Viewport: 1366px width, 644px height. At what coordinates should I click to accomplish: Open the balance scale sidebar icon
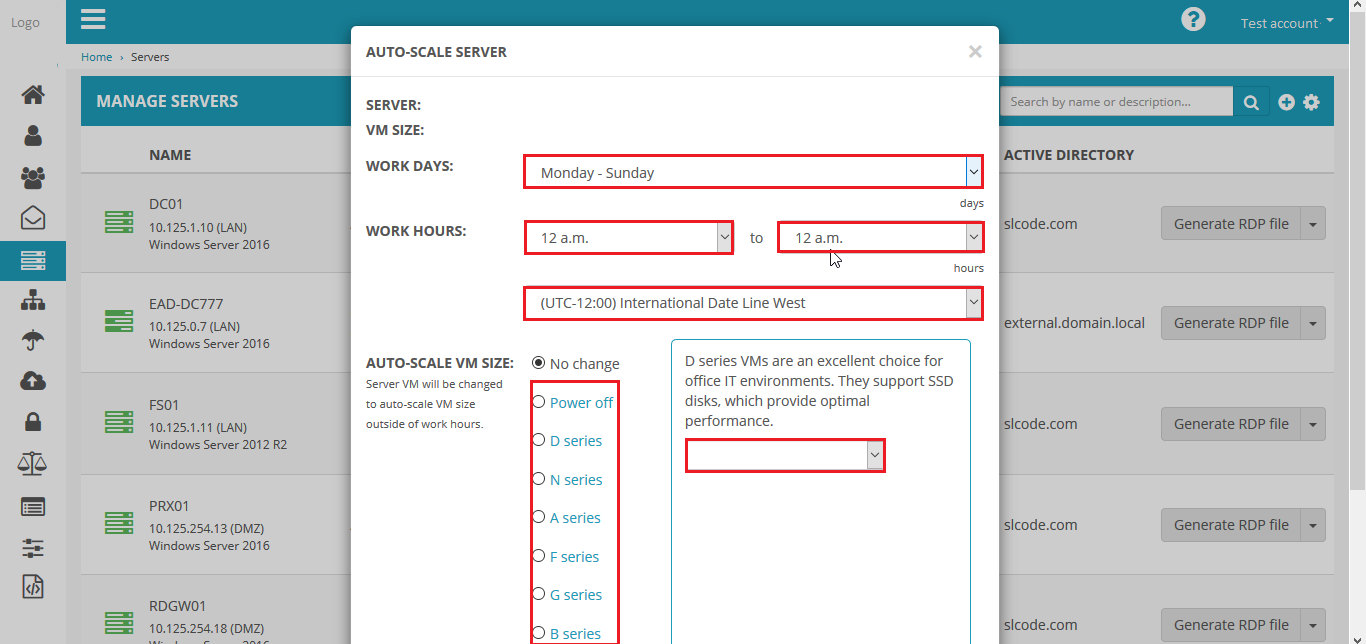point(33,464)
